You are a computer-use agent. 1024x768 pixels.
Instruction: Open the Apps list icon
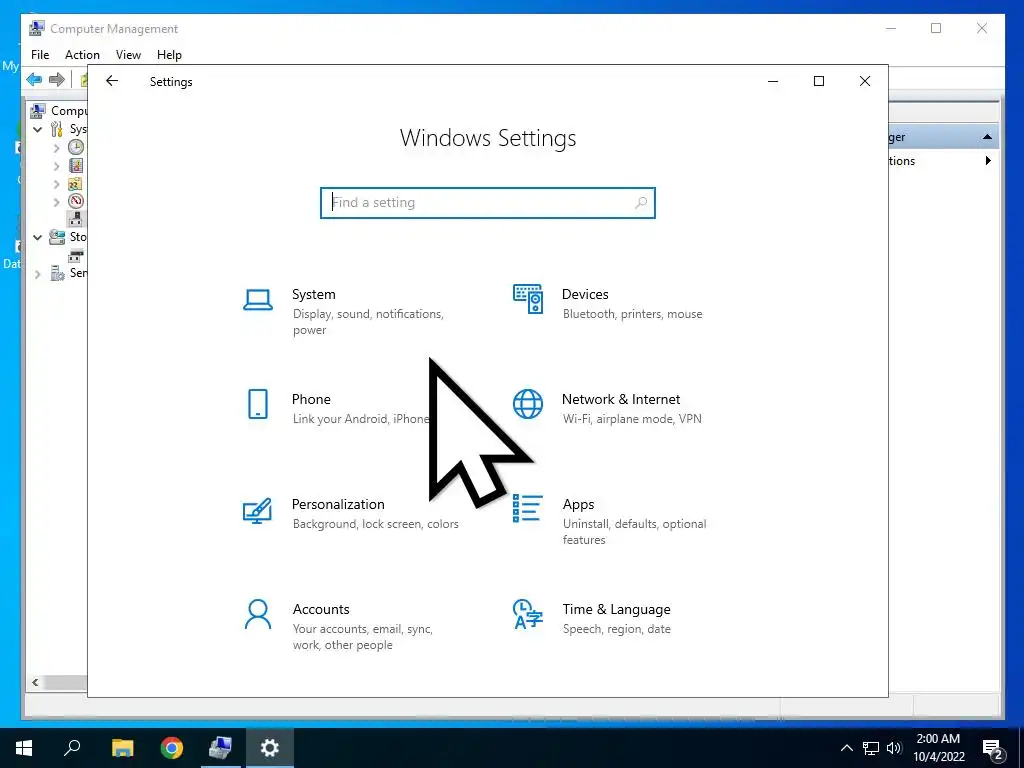[528, 508]
